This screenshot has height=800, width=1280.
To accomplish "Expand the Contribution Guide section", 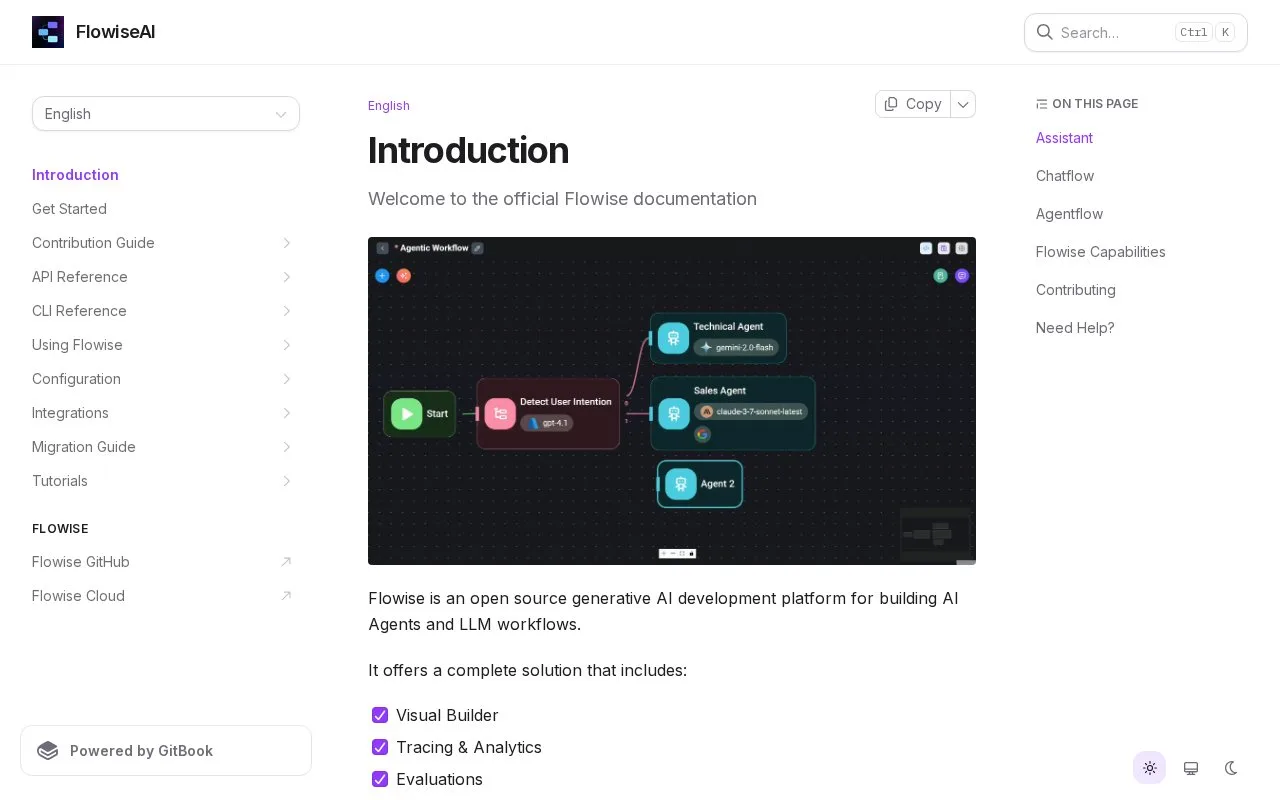I will [286, 243].
